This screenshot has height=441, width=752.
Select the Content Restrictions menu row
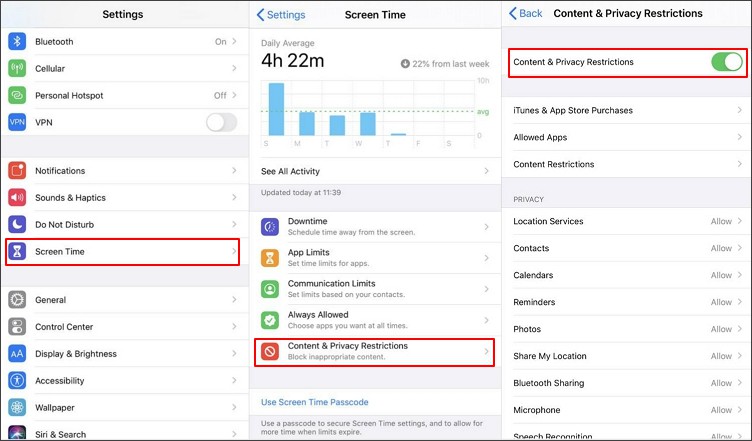625,164
